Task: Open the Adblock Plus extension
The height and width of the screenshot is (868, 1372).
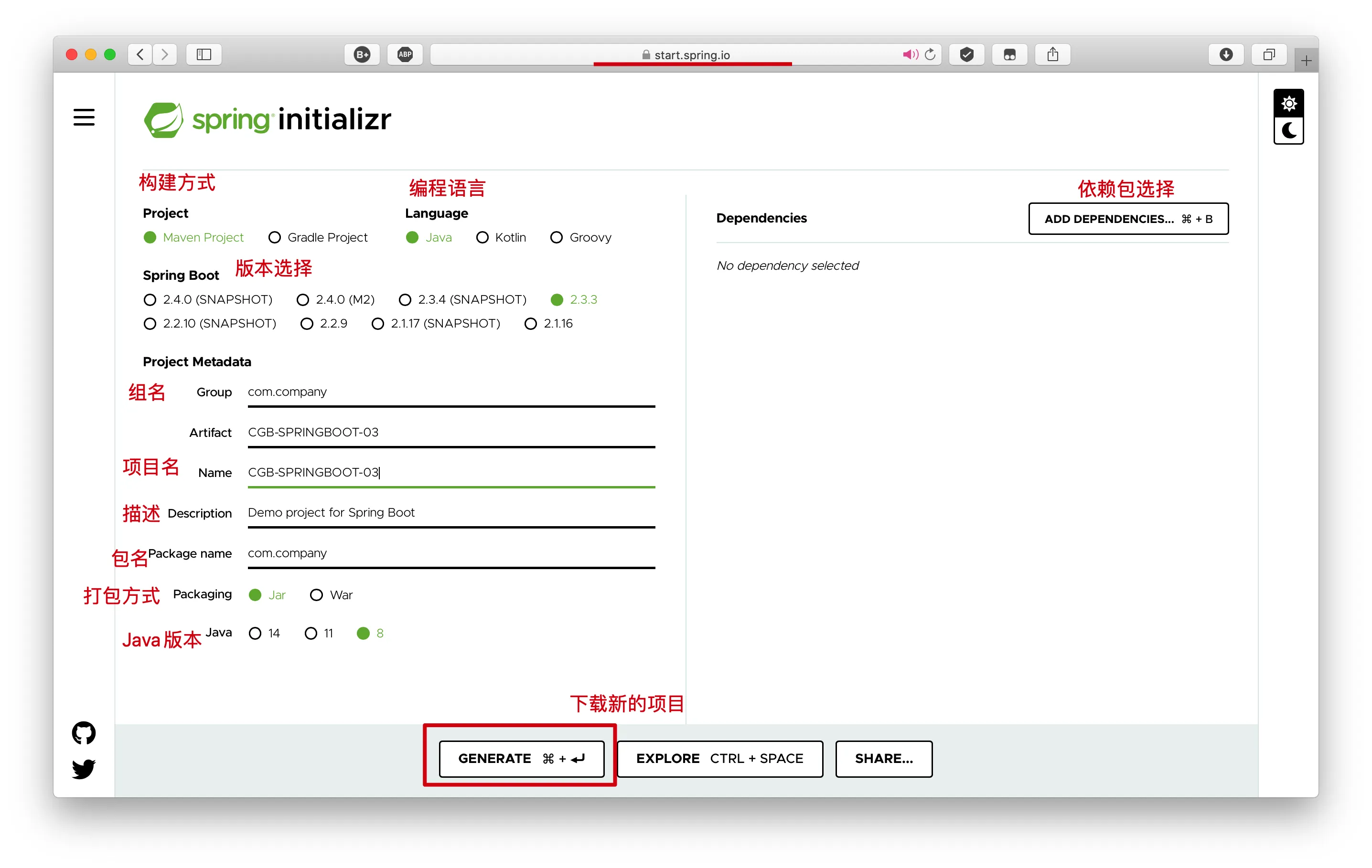Action: tap(405, 55)
